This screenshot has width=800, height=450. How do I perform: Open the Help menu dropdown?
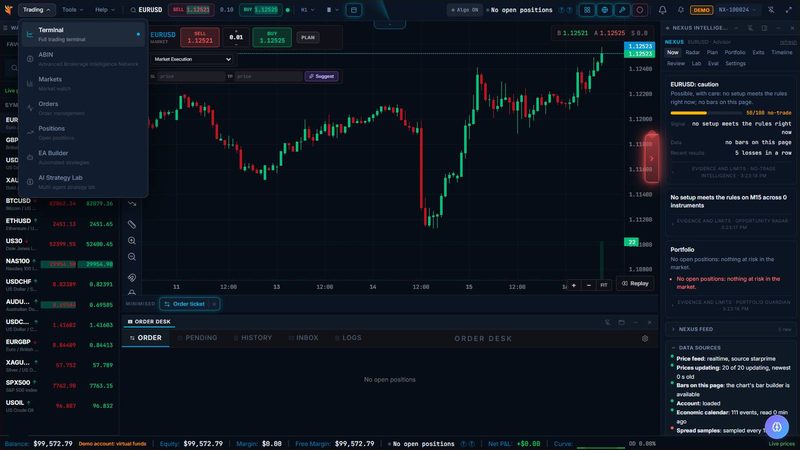(105, 10)
